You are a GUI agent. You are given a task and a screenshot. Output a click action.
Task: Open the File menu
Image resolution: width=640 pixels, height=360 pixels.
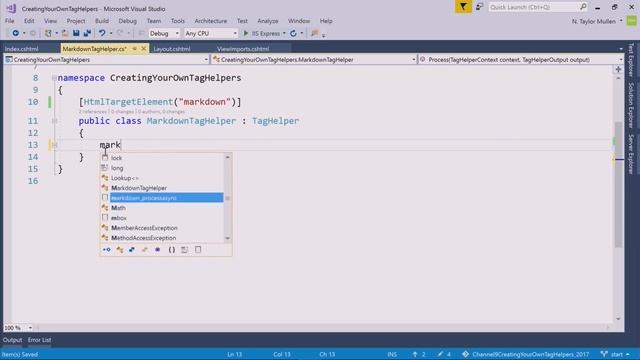click(10, 21)
